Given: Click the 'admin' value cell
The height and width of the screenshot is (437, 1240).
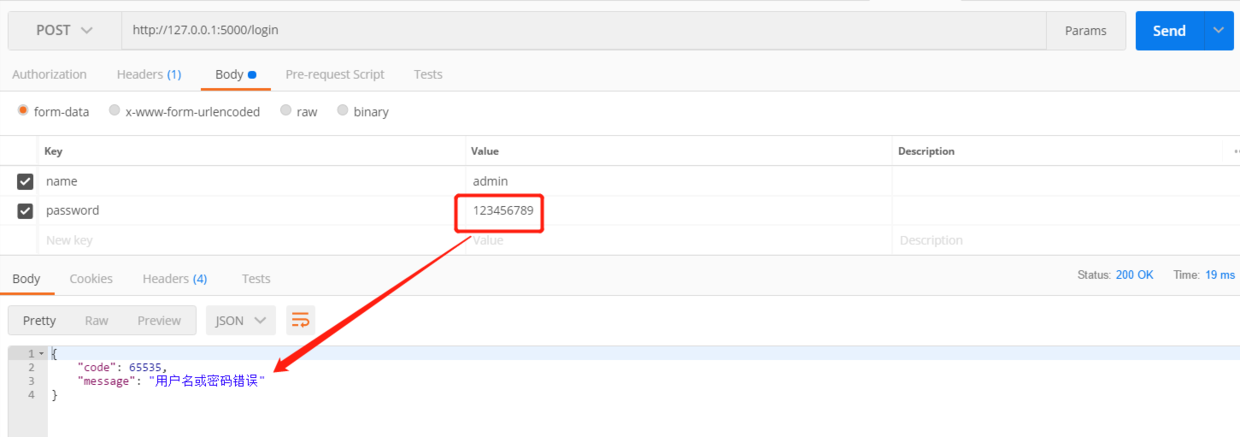Looking at the screenshot, I should (x=678, y=181).
